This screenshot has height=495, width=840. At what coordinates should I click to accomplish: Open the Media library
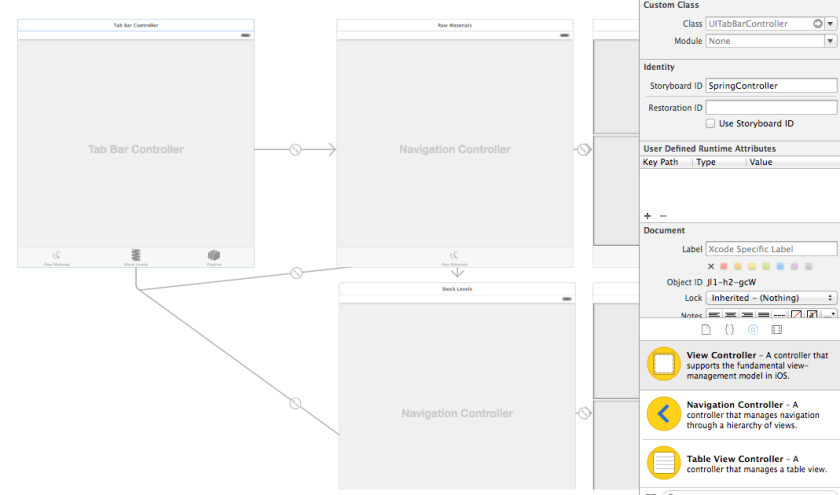coord(777,329)
